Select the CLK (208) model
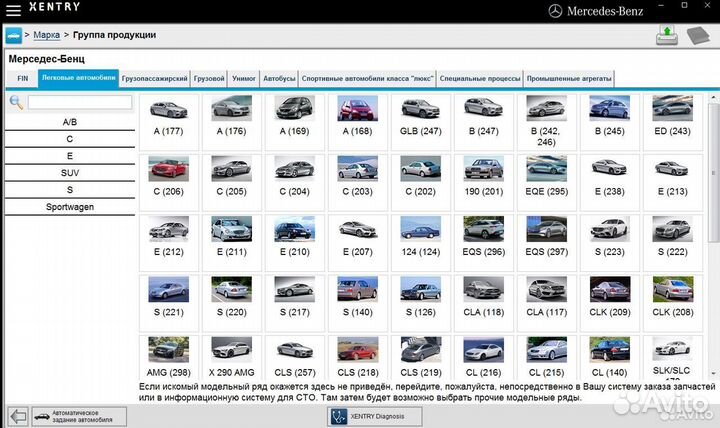Viewport: 720px width, 428px height. [672, 303]
